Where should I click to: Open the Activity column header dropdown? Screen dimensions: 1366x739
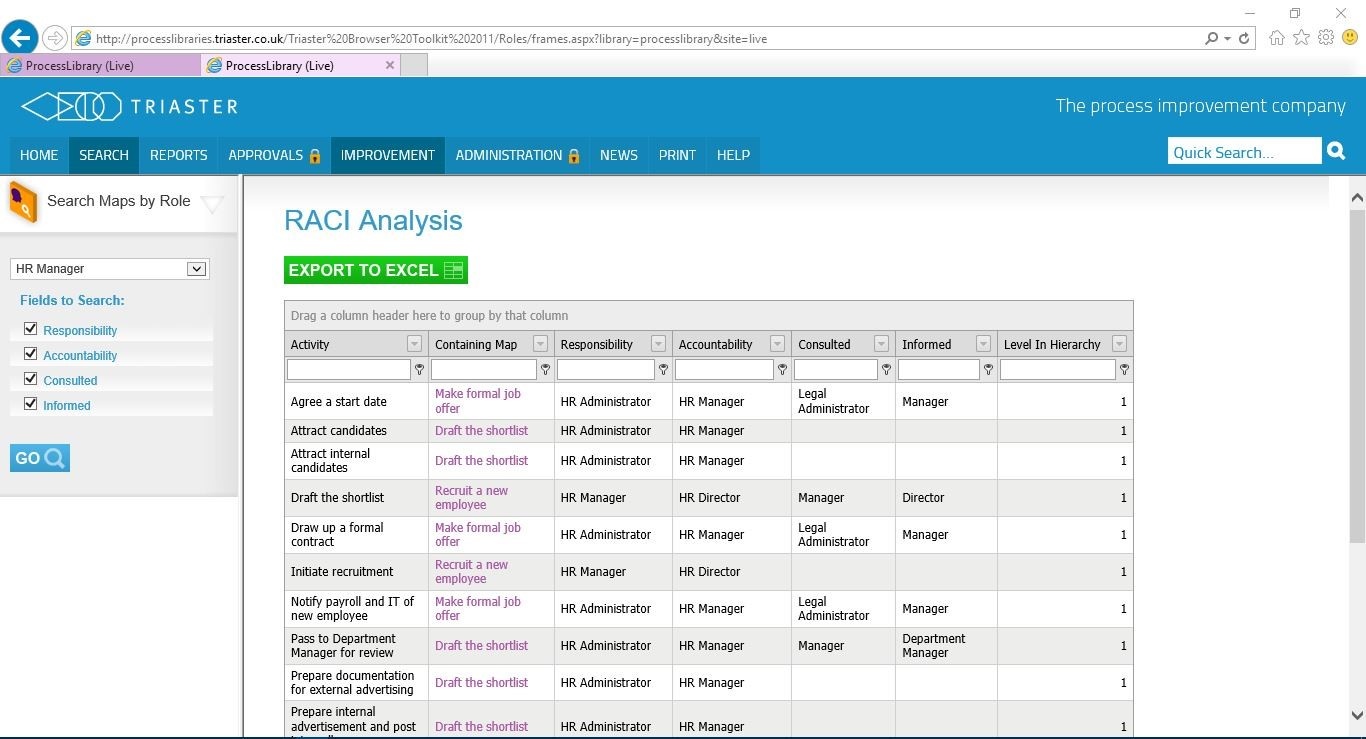414,344
